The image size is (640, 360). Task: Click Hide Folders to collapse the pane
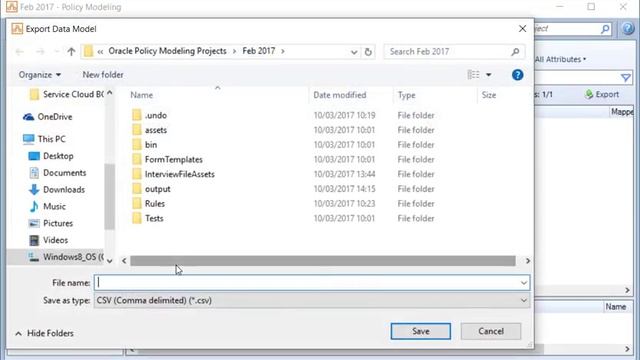point(44,333)
